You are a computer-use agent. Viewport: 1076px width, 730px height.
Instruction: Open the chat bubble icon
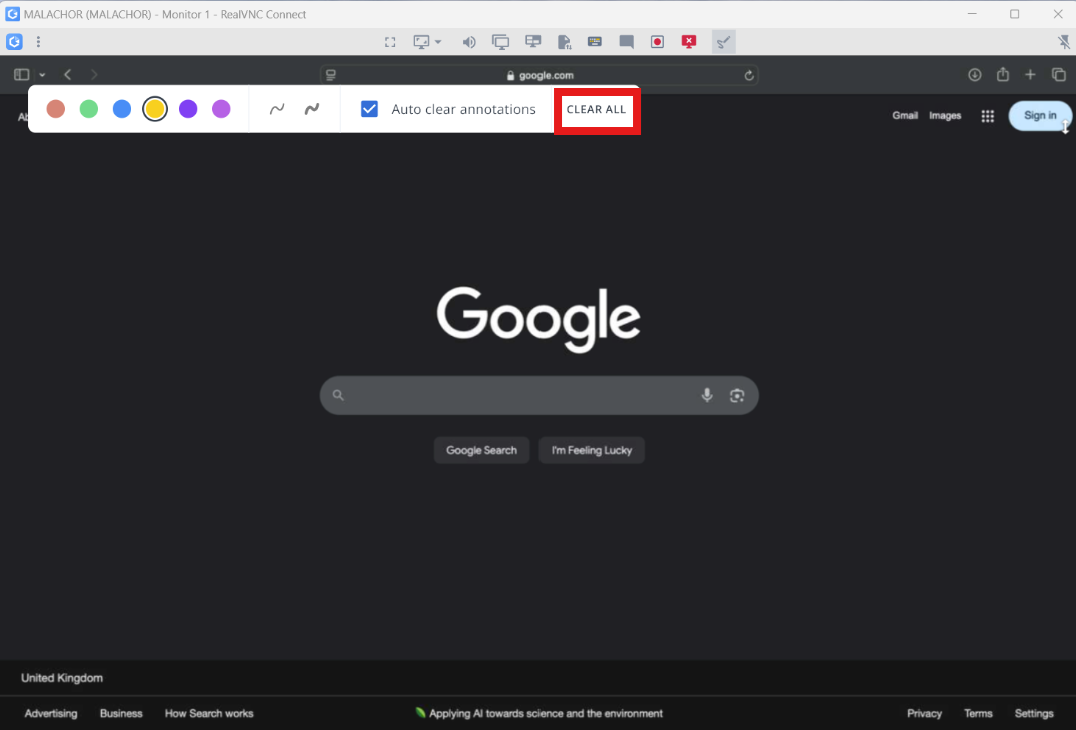(626, 42)
